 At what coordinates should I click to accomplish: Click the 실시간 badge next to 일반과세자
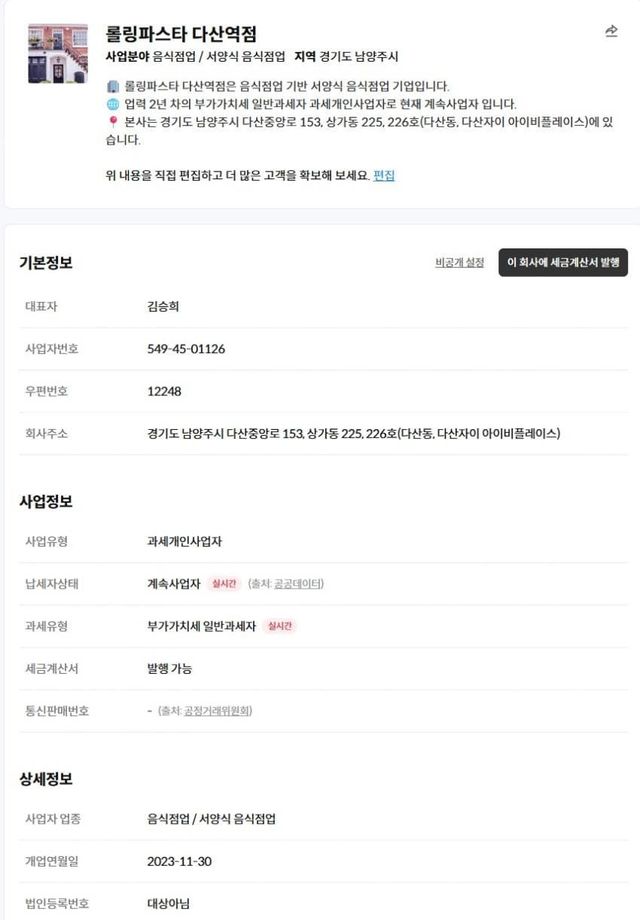point(280,626)
